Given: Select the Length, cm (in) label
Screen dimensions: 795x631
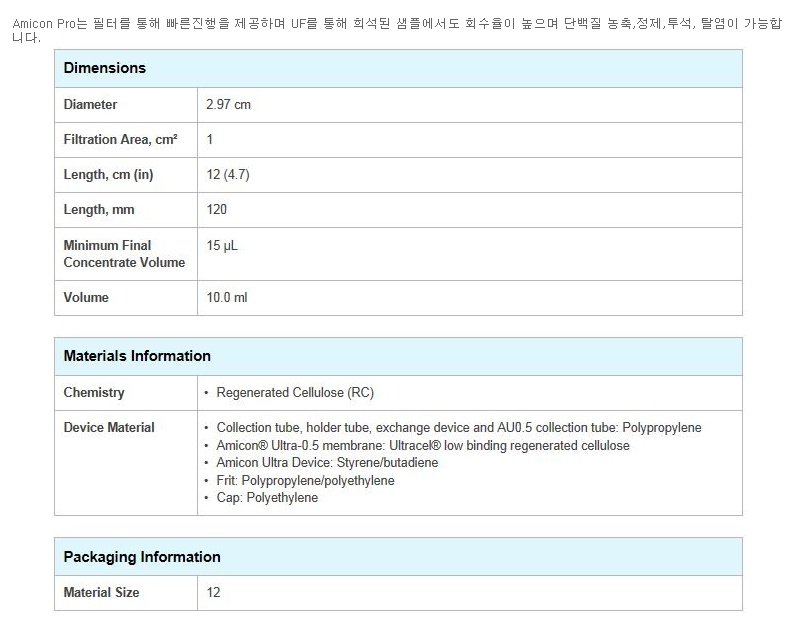Looking at the screenshot, I should [108, 175].
